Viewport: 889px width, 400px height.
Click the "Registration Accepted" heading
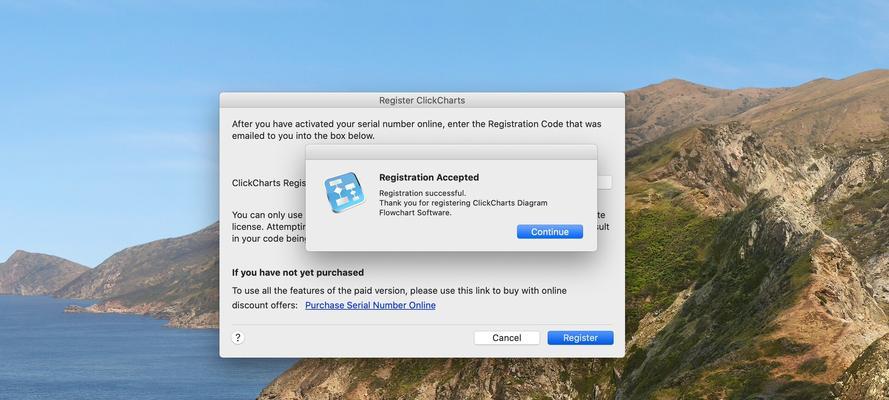[x=429, y=177]
